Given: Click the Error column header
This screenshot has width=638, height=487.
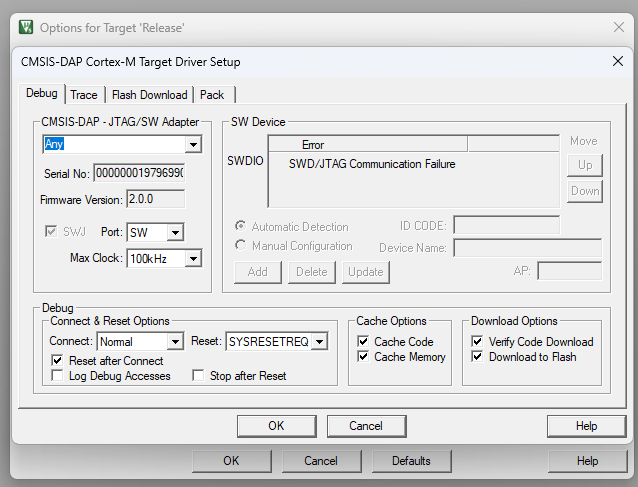Looking at the screenshot, I should coord(368,144).
